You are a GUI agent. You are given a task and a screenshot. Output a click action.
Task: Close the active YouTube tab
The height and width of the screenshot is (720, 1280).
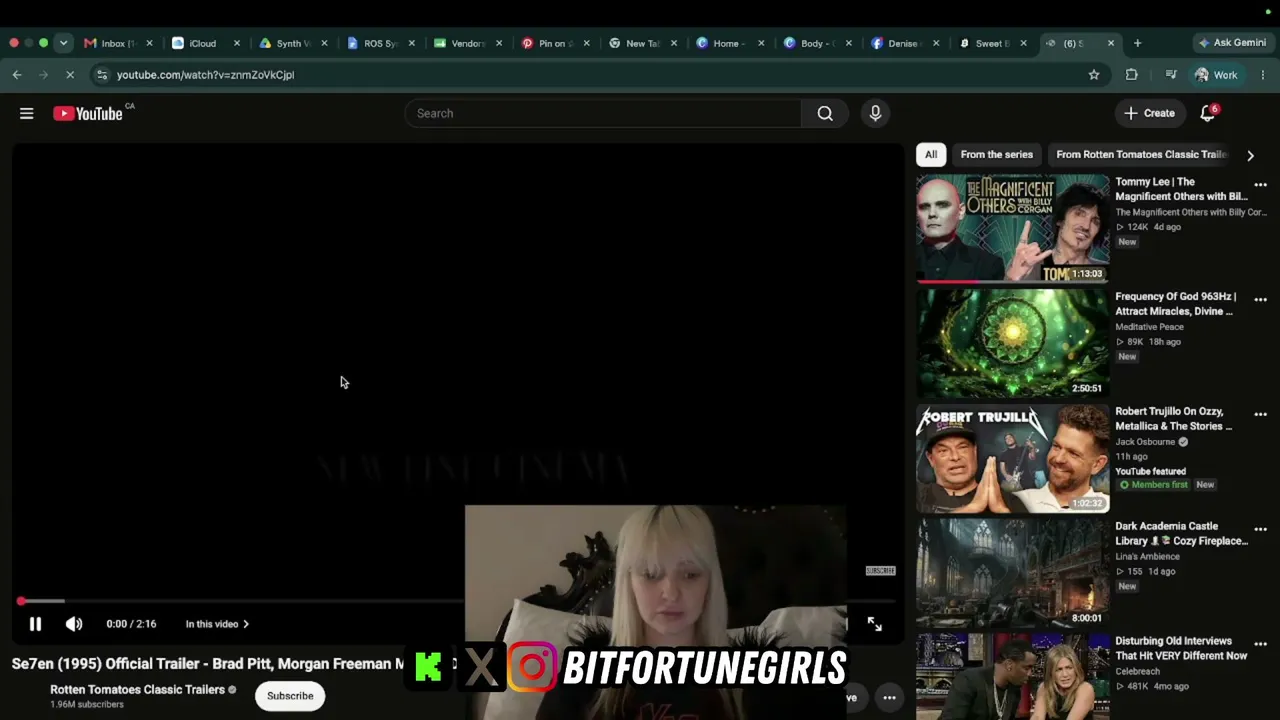[1111, 43]
